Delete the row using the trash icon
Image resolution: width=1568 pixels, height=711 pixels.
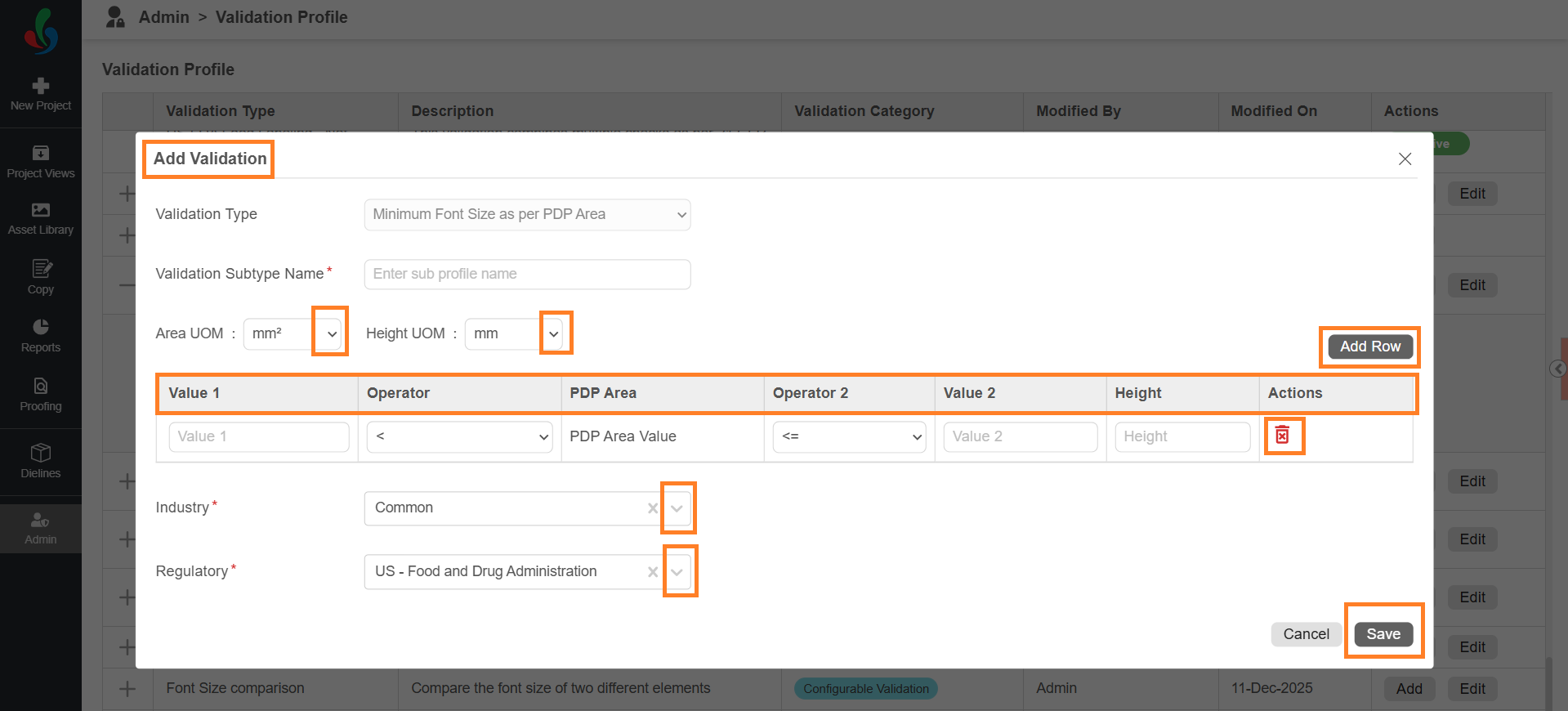tap(1282, 436)
